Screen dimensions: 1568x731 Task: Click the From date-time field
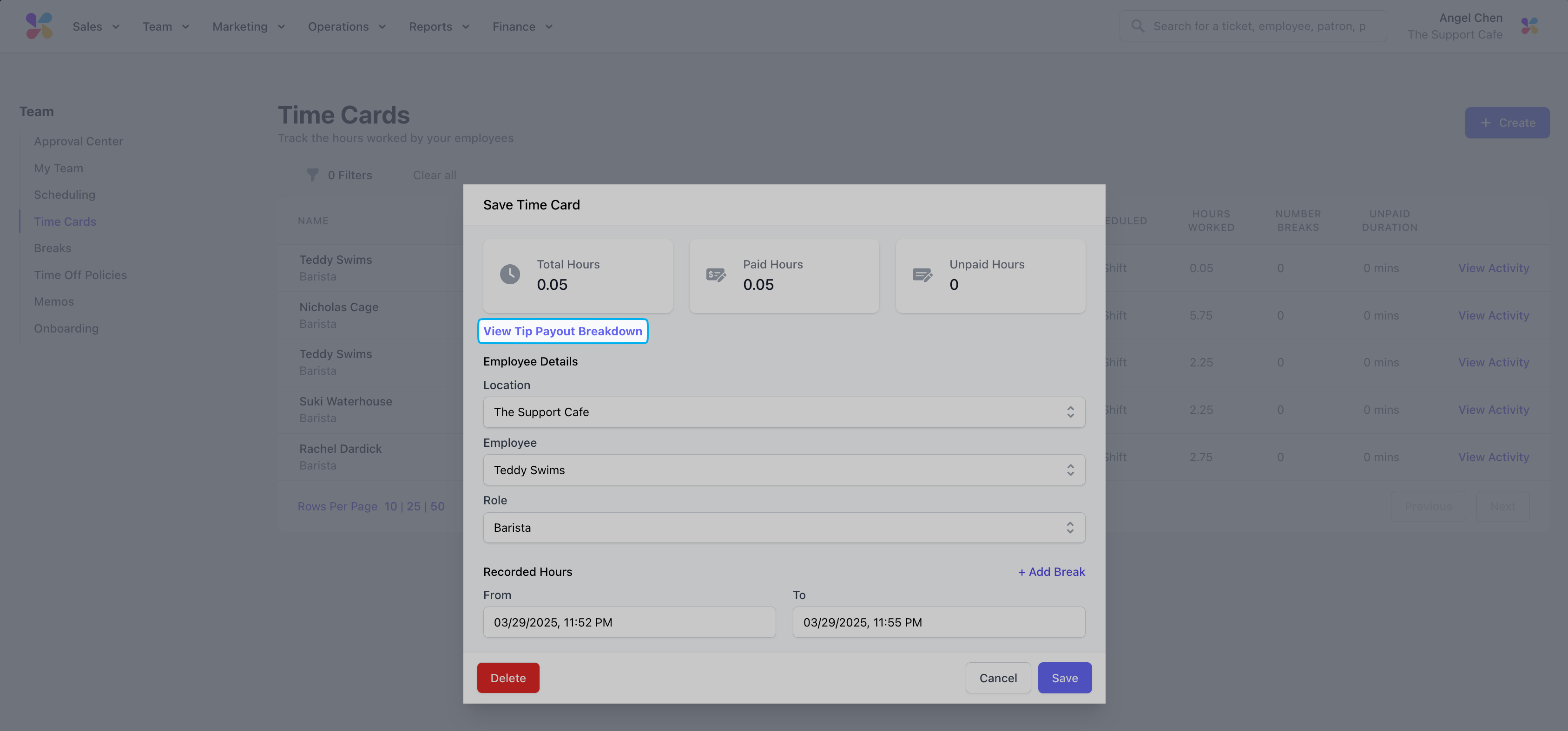click(x=629, y=622)
